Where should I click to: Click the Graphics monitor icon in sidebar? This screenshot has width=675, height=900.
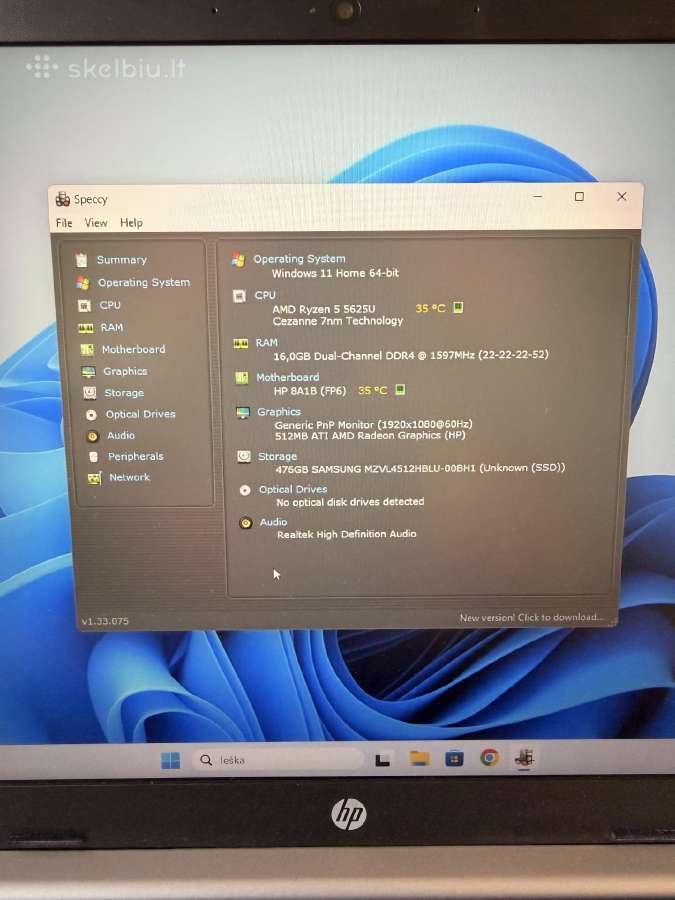88,372
